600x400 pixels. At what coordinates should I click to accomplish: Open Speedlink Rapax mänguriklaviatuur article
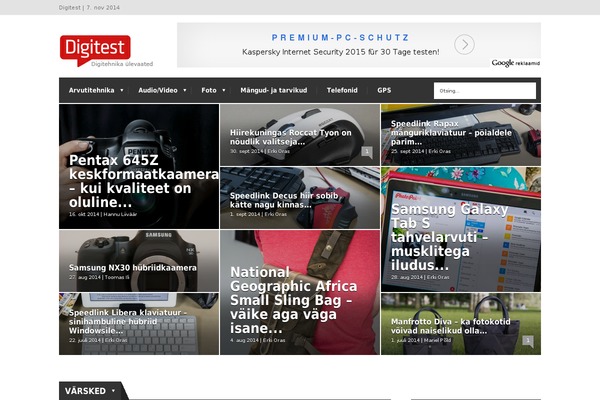click(451, 132)
